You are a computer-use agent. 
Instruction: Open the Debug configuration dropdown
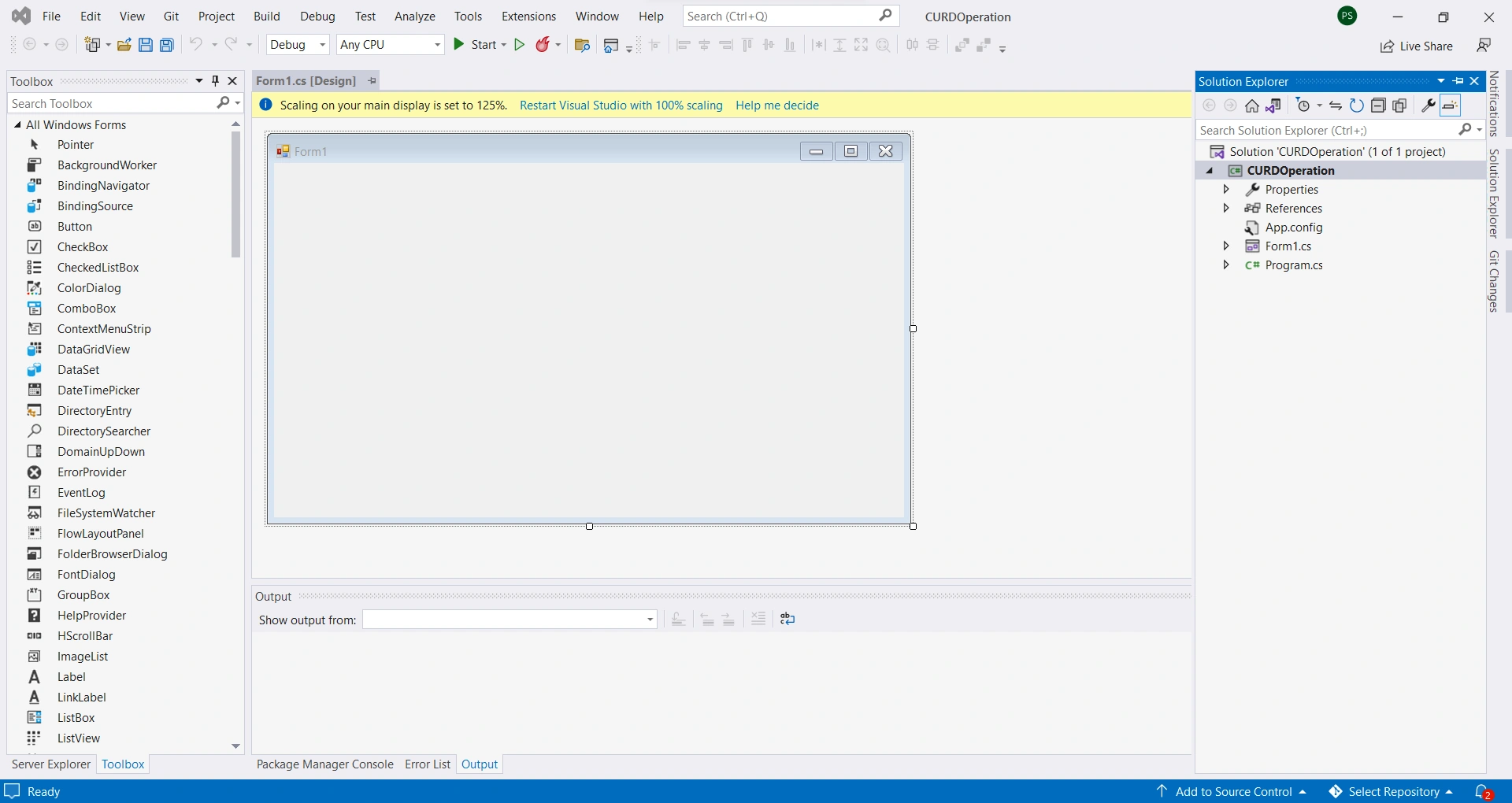298,45
